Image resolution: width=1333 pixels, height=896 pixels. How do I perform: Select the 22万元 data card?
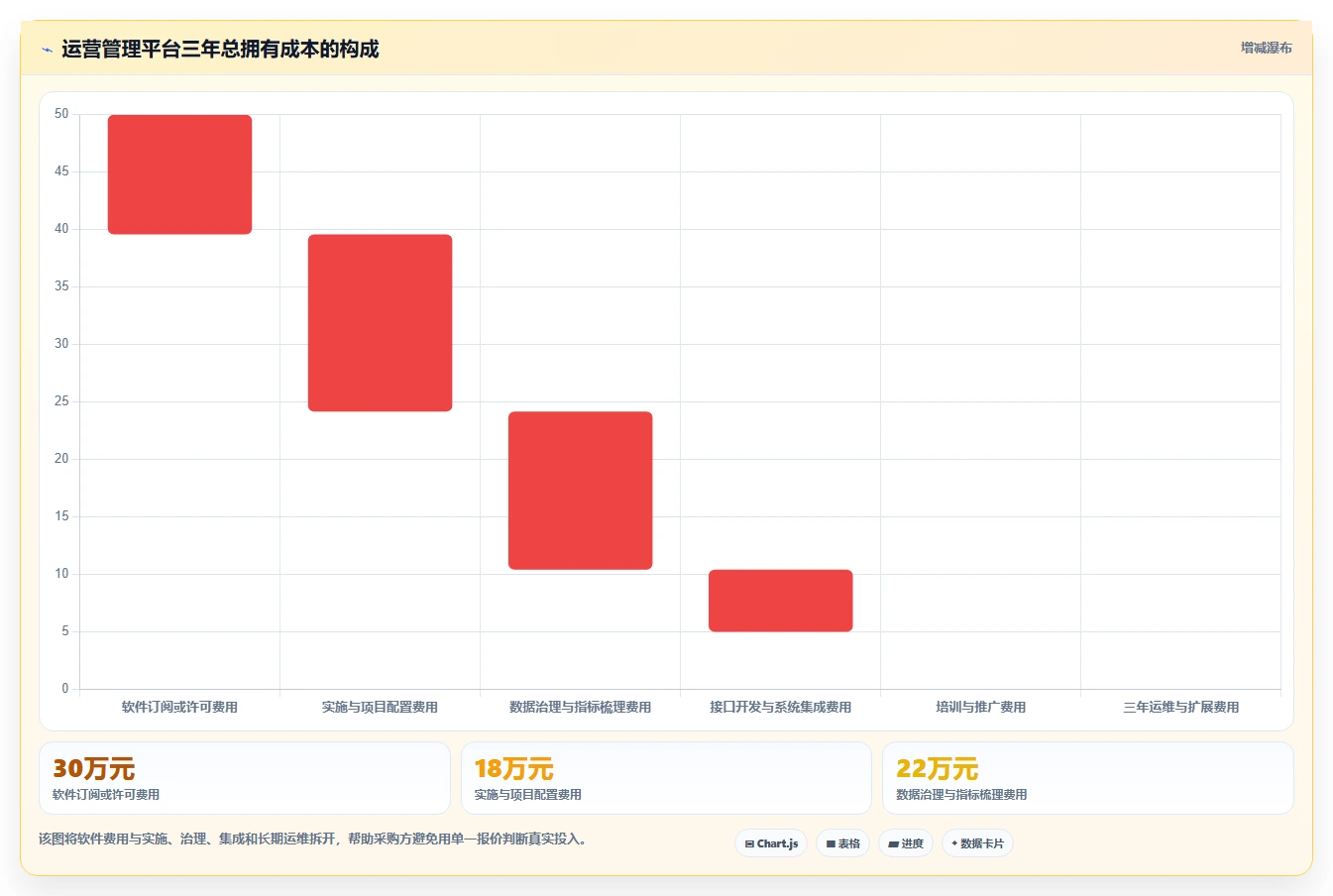coord(1087,778)
